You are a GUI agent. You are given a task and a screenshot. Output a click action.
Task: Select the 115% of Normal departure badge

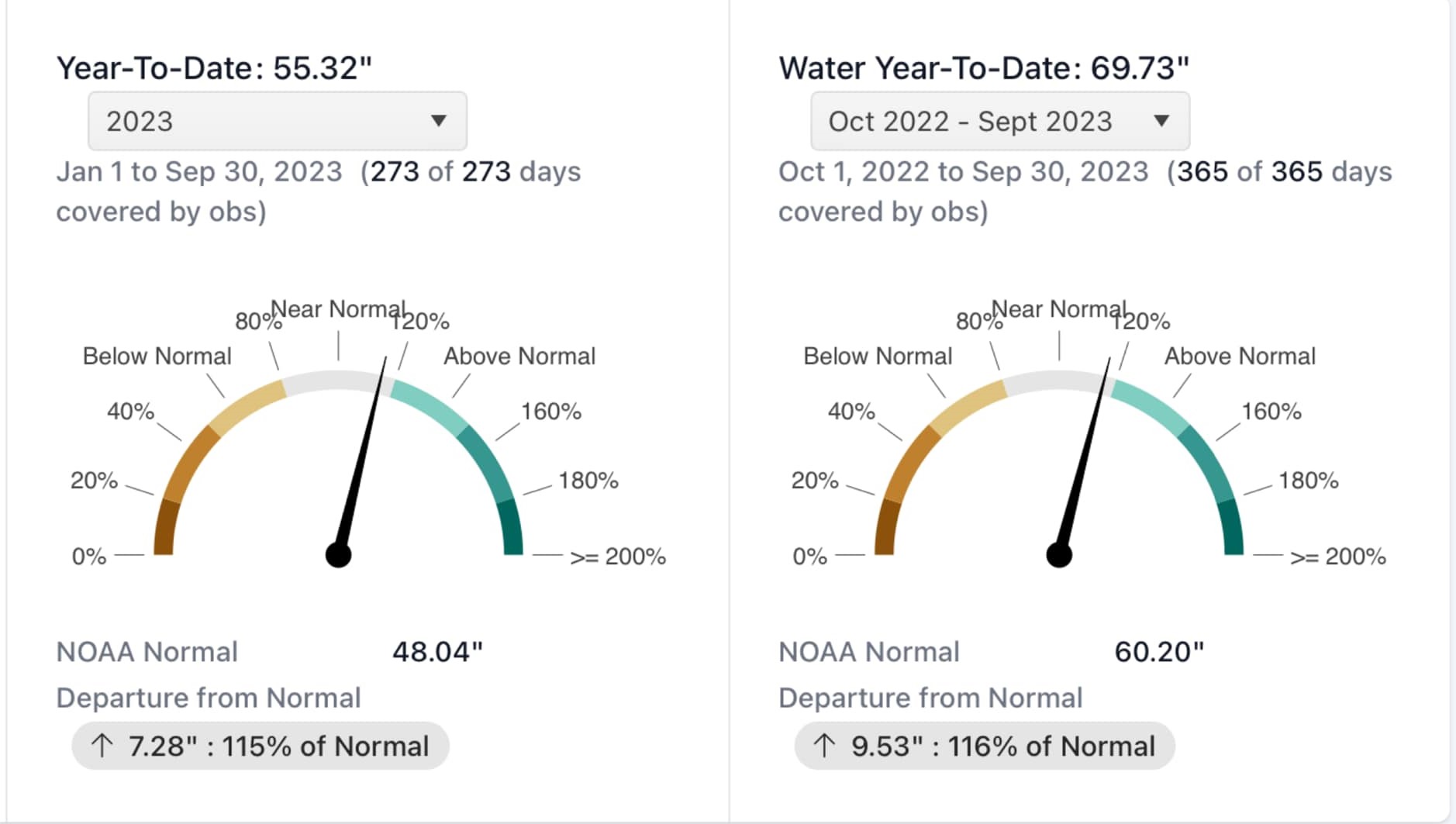tap(260, 746)
